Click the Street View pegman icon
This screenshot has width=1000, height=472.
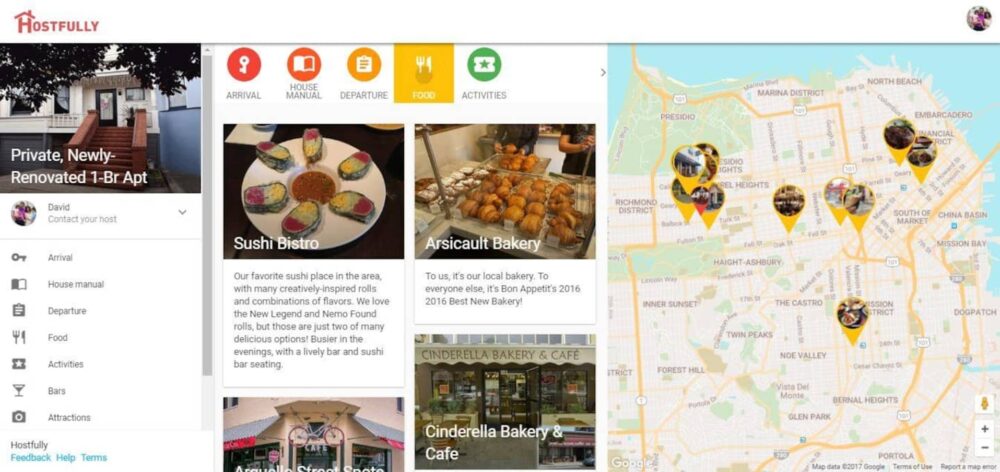coord(984,404)
